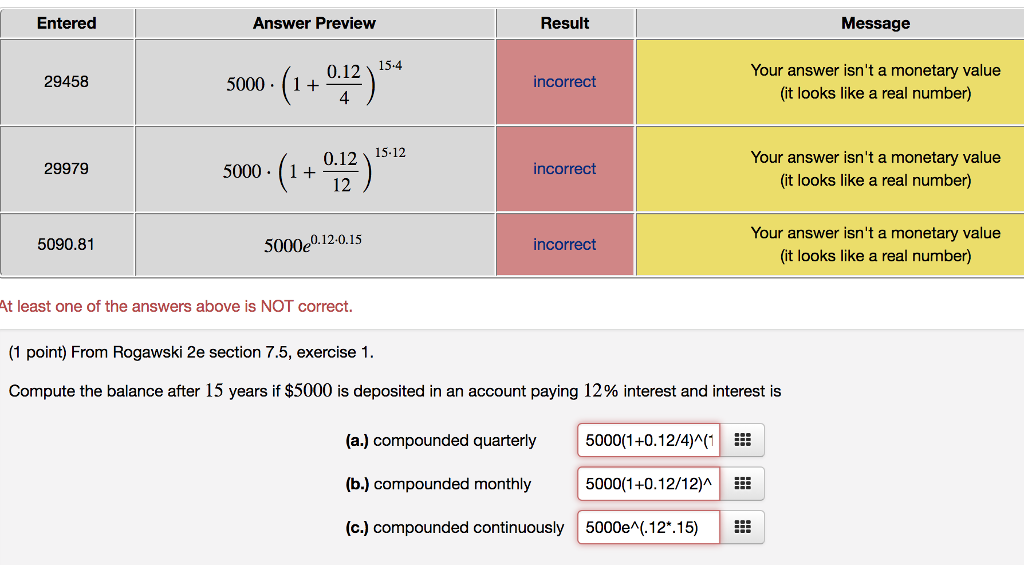Click the continuous compounding formula preview
1024x565 pixels.
tap(313, 244)
